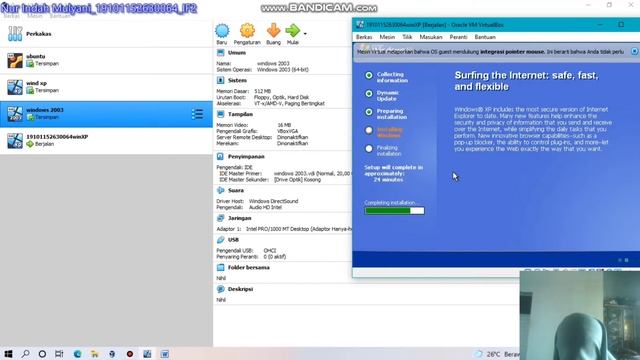Click the Umum section icon
The height and width of the screenshot is (360, 640).
pos(220,53)
